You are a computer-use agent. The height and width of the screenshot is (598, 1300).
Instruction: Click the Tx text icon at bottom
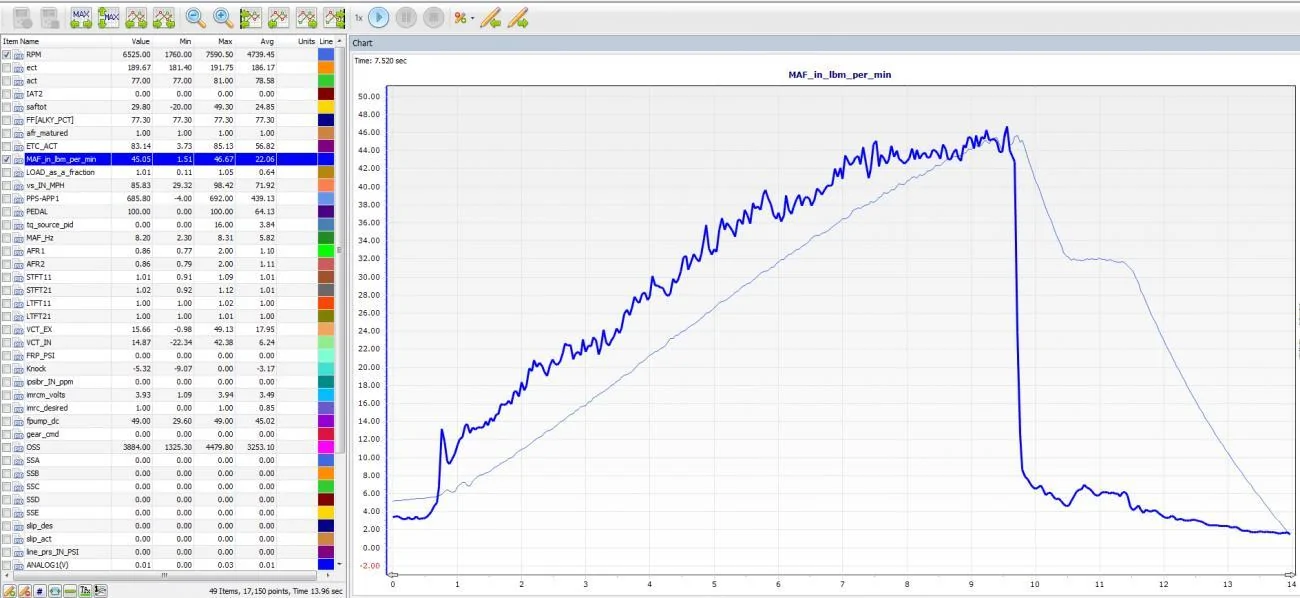pyautogui.click(x=85, y=591)
